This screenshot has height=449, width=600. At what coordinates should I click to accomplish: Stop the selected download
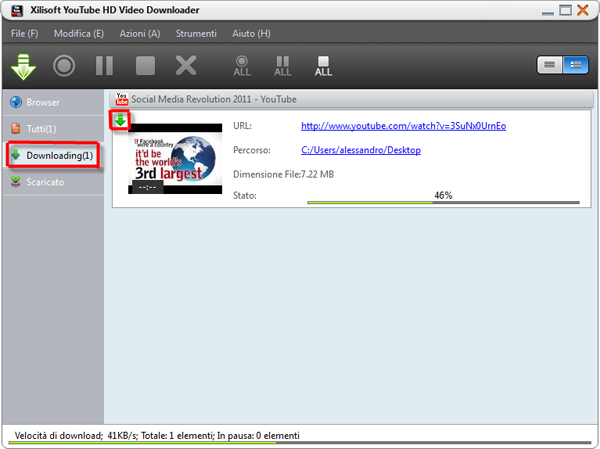[x=145, y=66]
